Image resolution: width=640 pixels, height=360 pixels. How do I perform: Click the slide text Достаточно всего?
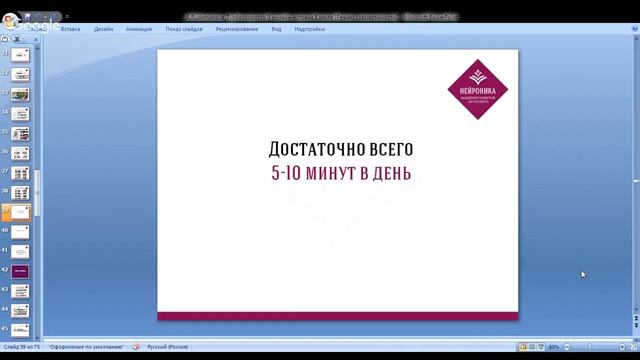[341, 149]
